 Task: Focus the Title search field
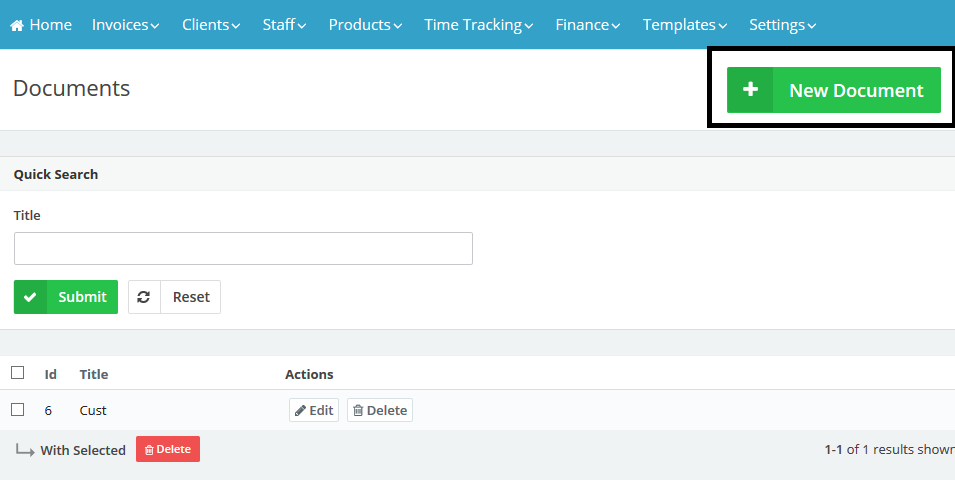click(x=243, y=249)
